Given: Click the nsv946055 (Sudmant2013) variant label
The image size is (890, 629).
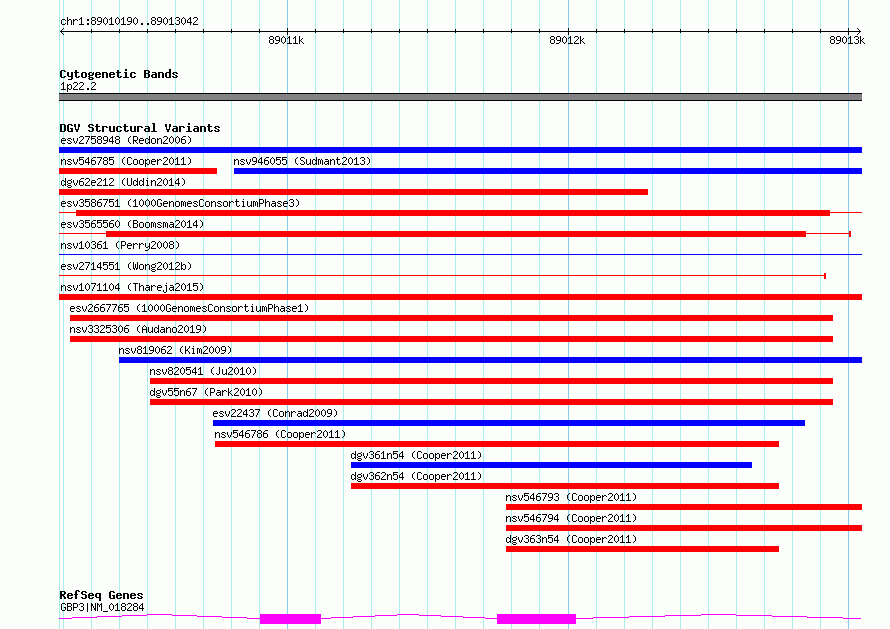Looking at the screenshot, I should click(302, 161).
